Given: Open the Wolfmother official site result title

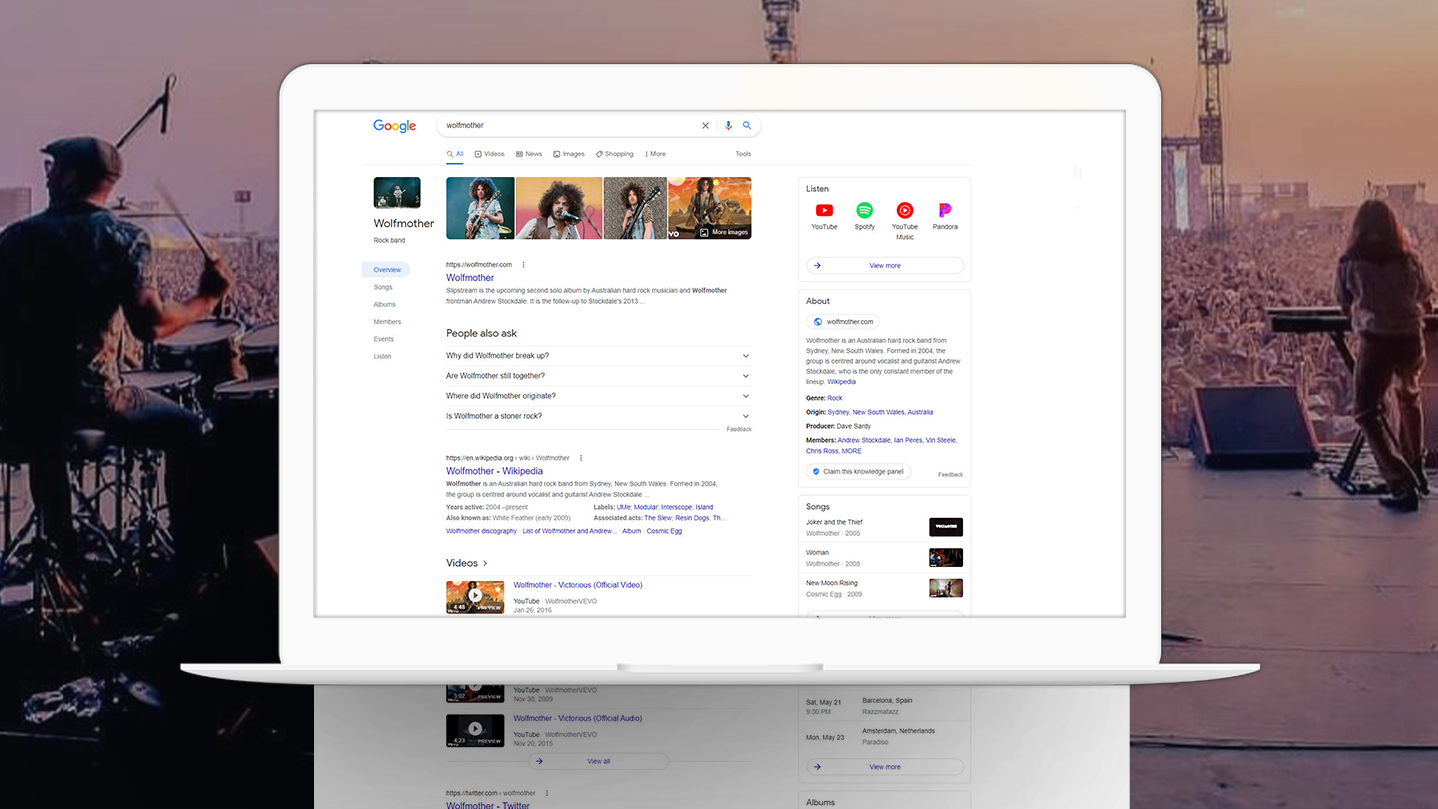Looking at the screenshot, I should click(470, 278).
